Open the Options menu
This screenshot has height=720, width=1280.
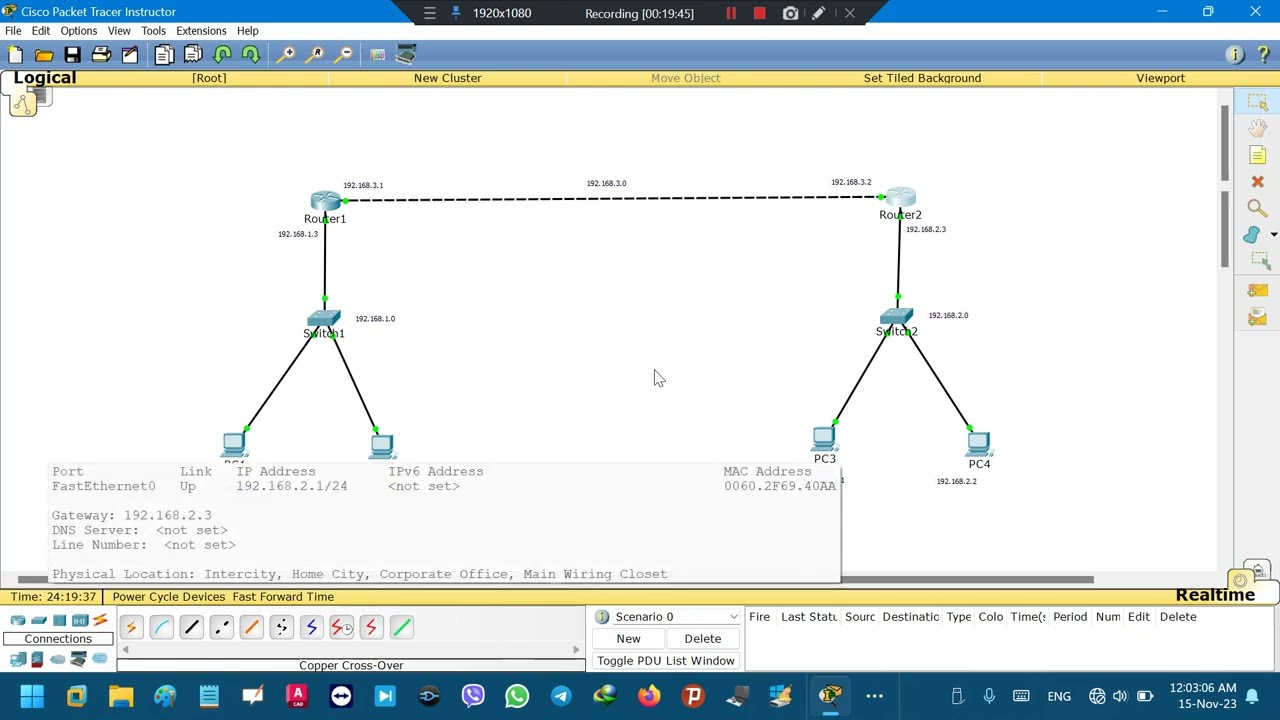coord(78,31)
